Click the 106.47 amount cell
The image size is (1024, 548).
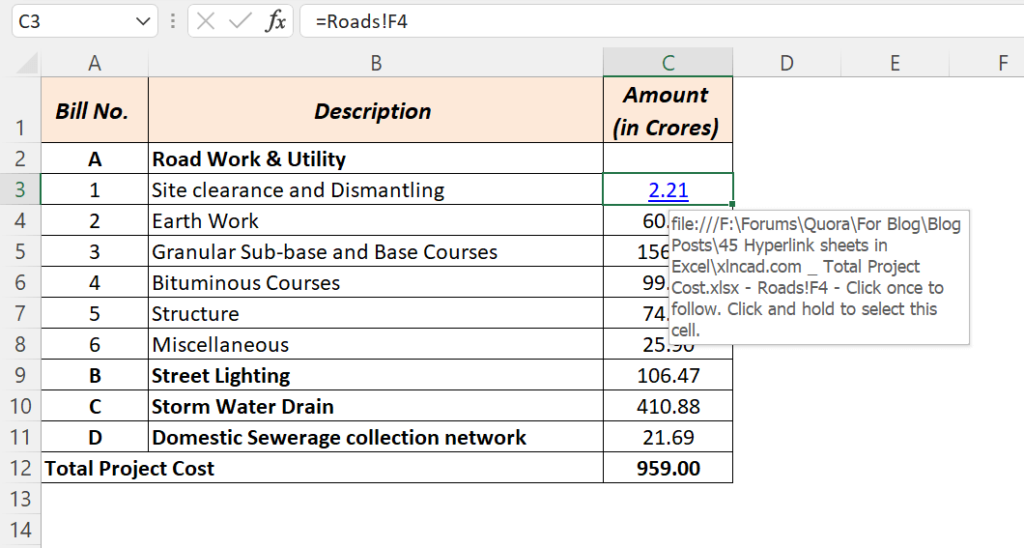click(x=667, y=376)
